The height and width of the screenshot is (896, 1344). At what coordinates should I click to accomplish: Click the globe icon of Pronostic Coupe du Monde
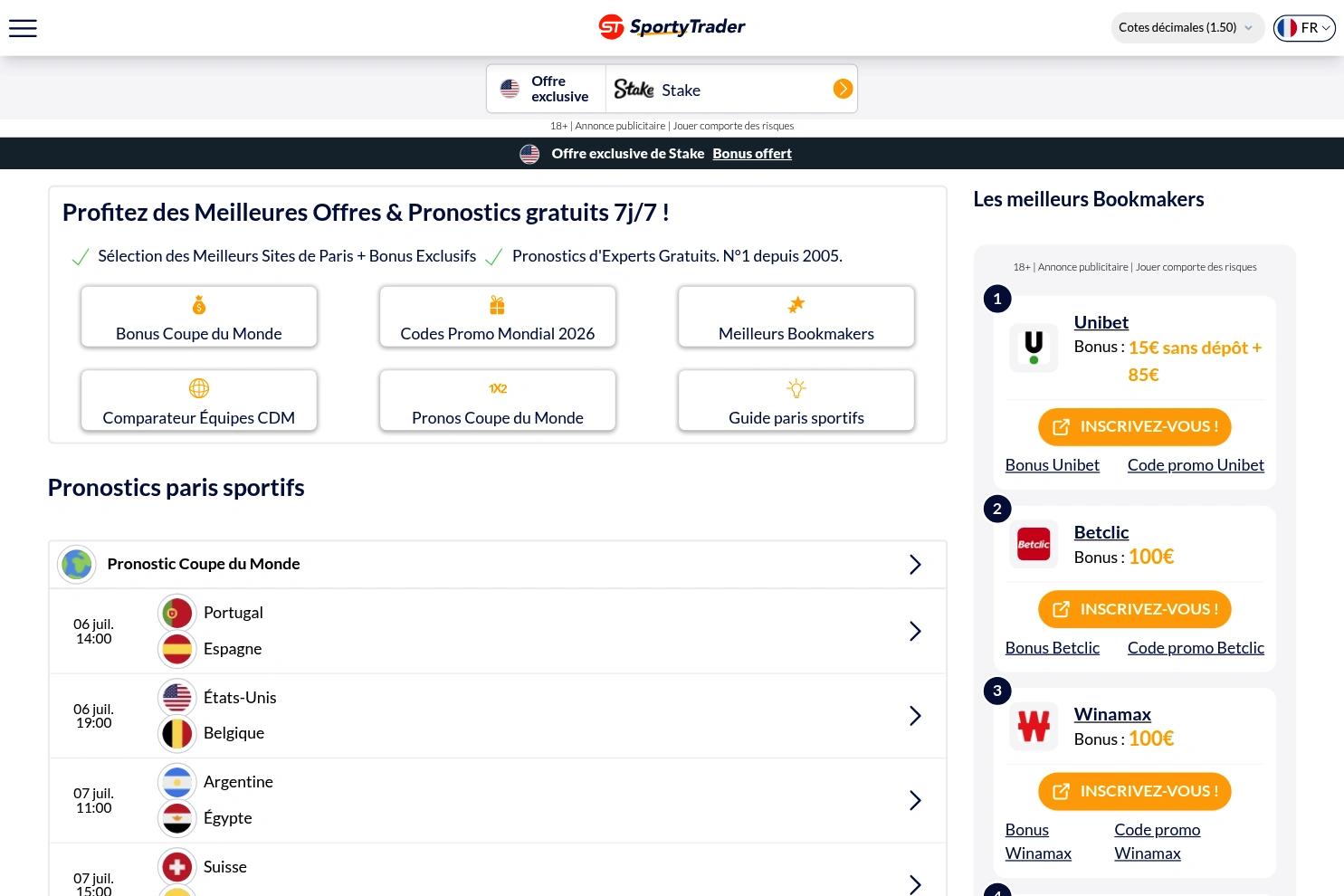pyautogui.click(x=77, y=564)
